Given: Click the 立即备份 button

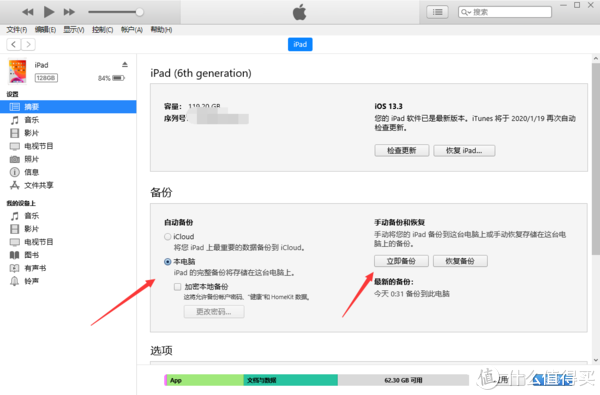Looking at the screenshot, I should click(x=401, y=261).
